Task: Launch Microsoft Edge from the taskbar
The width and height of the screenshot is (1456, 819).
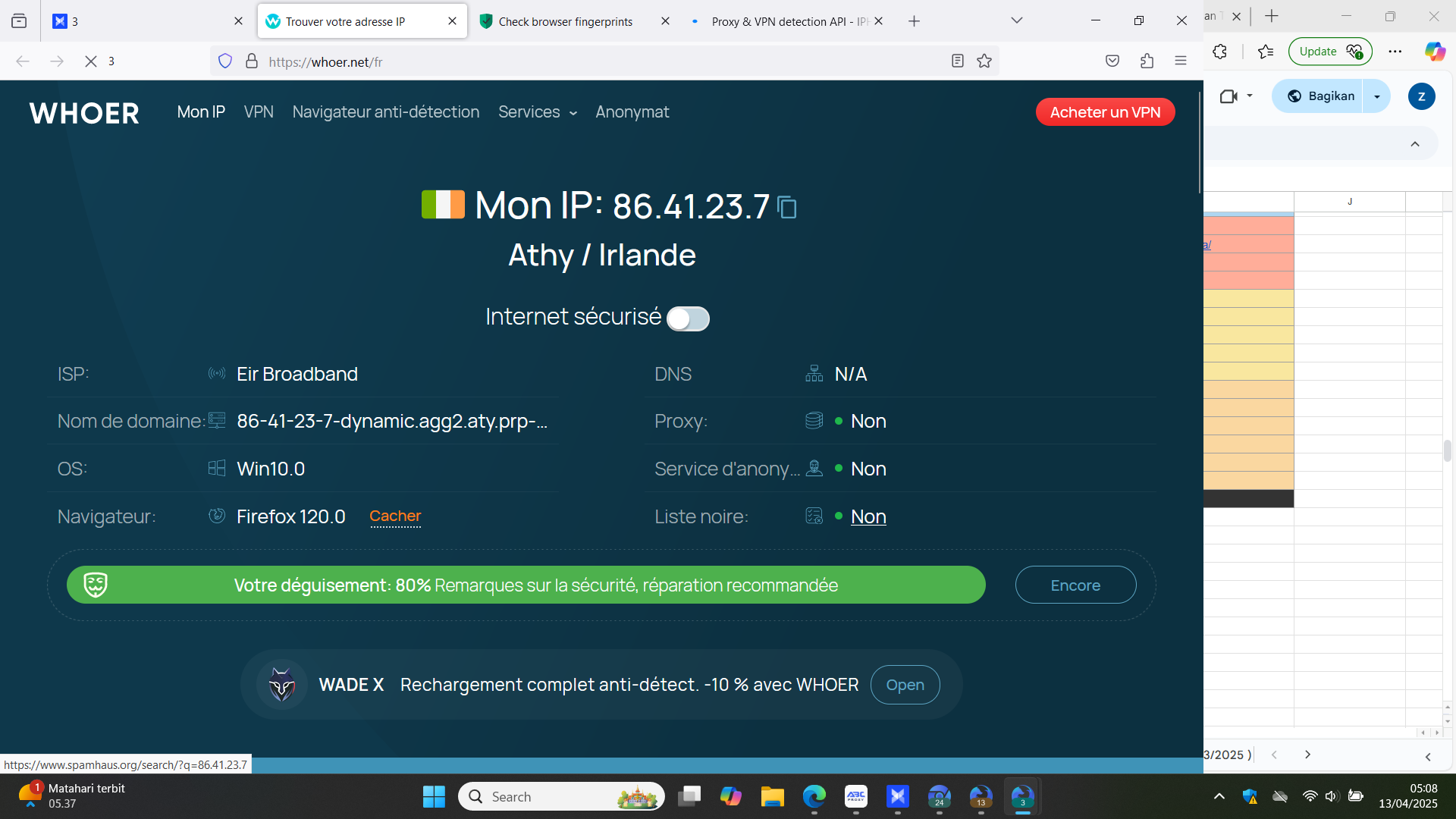Action: coord(814,796)
